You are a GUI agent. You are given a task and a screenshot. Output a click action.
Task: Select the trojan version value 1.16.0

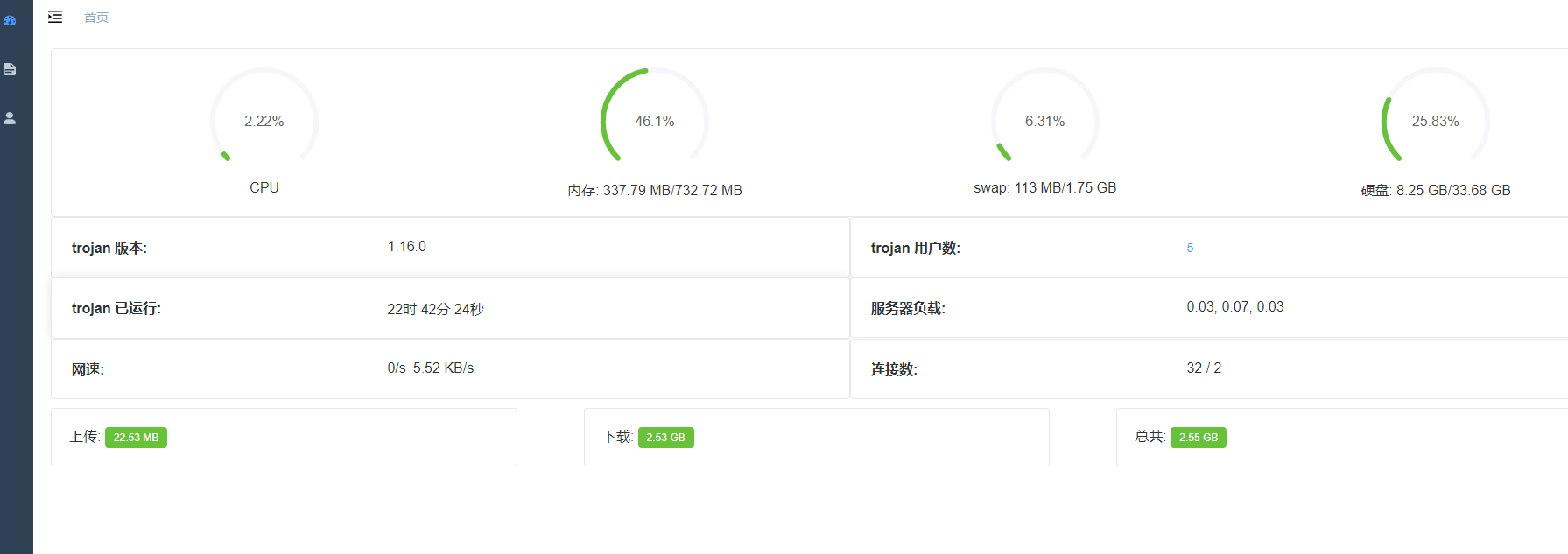[x=407, y=247]
